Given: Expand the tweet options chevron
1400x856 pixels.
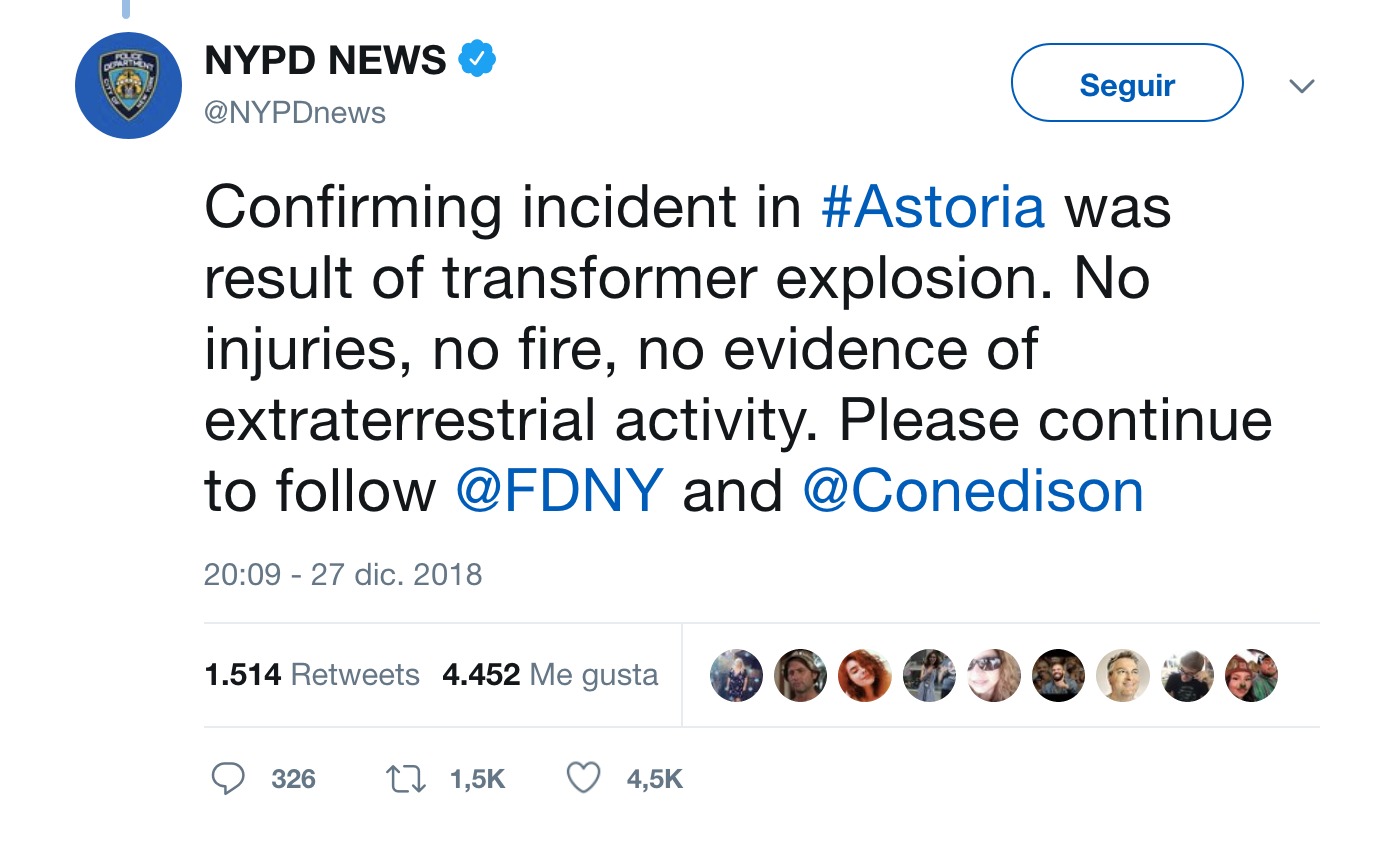Looking at the screenshot, I should [x=1301, y=86].
